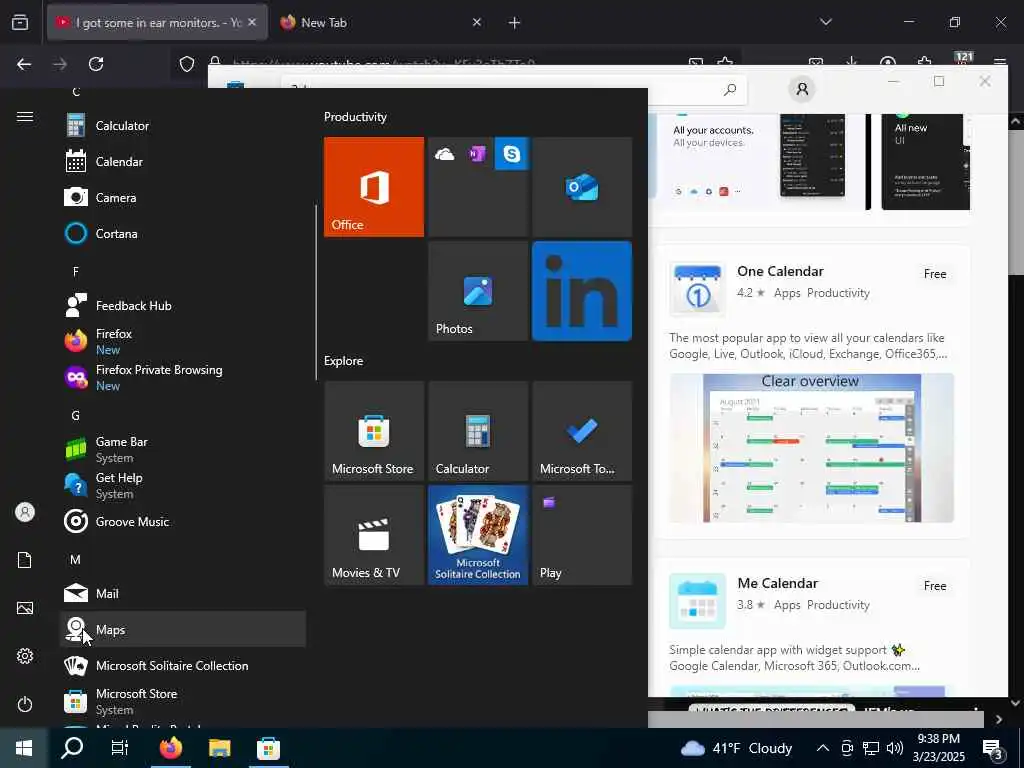
Task: Open the Play folder tile
Action: click(582, 535)
